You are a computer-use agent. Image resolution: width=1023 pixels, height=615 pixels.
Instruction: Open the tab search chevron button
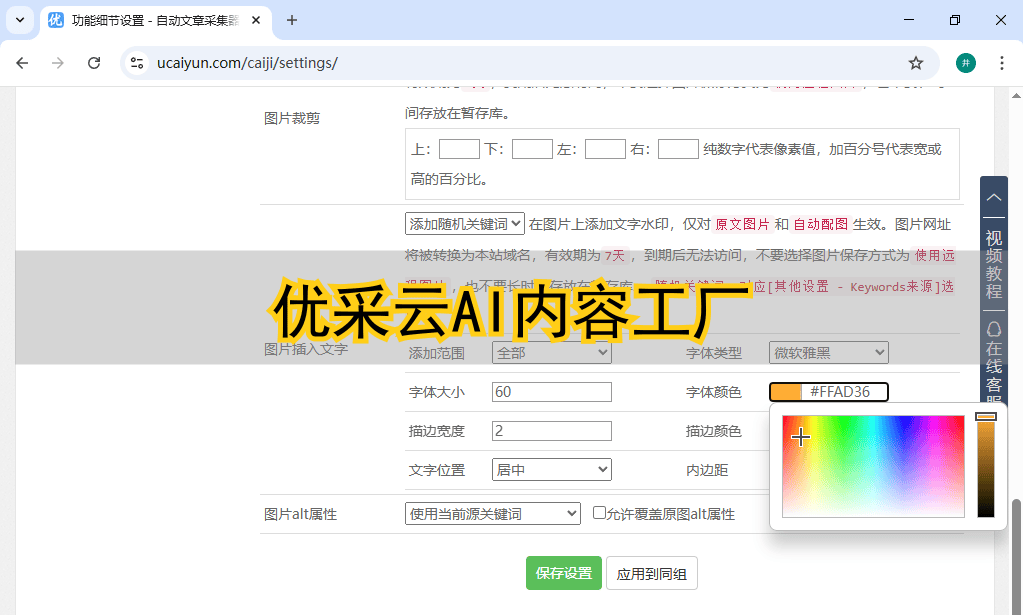click(x=19, y=20)
